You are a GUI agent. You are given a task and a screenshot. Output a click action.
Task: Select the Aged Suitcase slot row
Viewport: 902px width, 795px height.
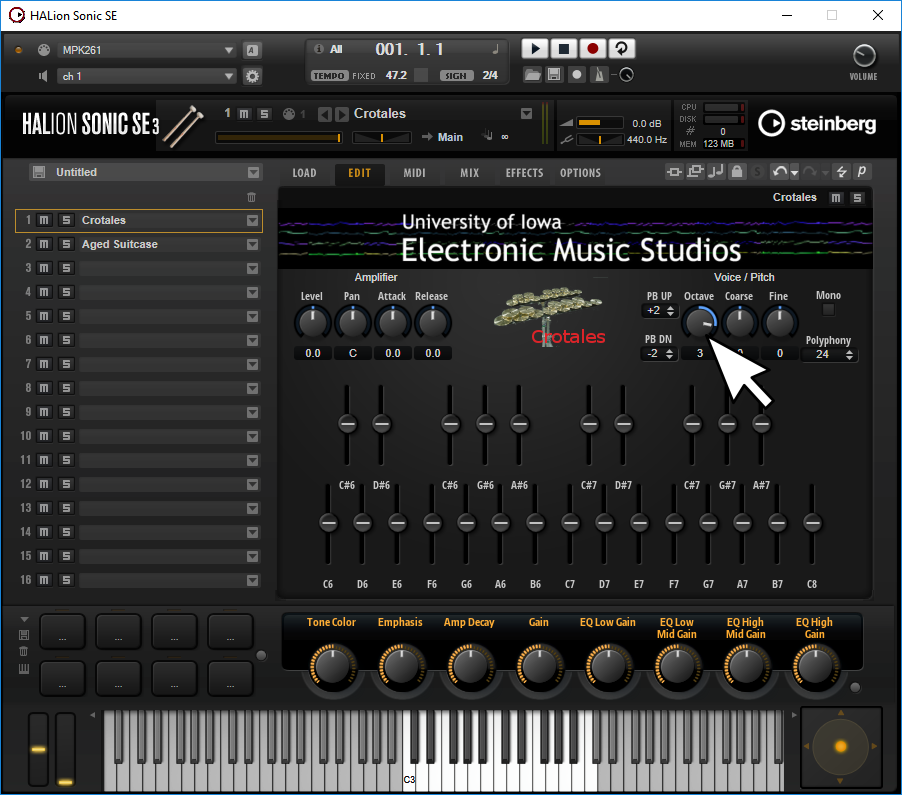click(139, 244)
